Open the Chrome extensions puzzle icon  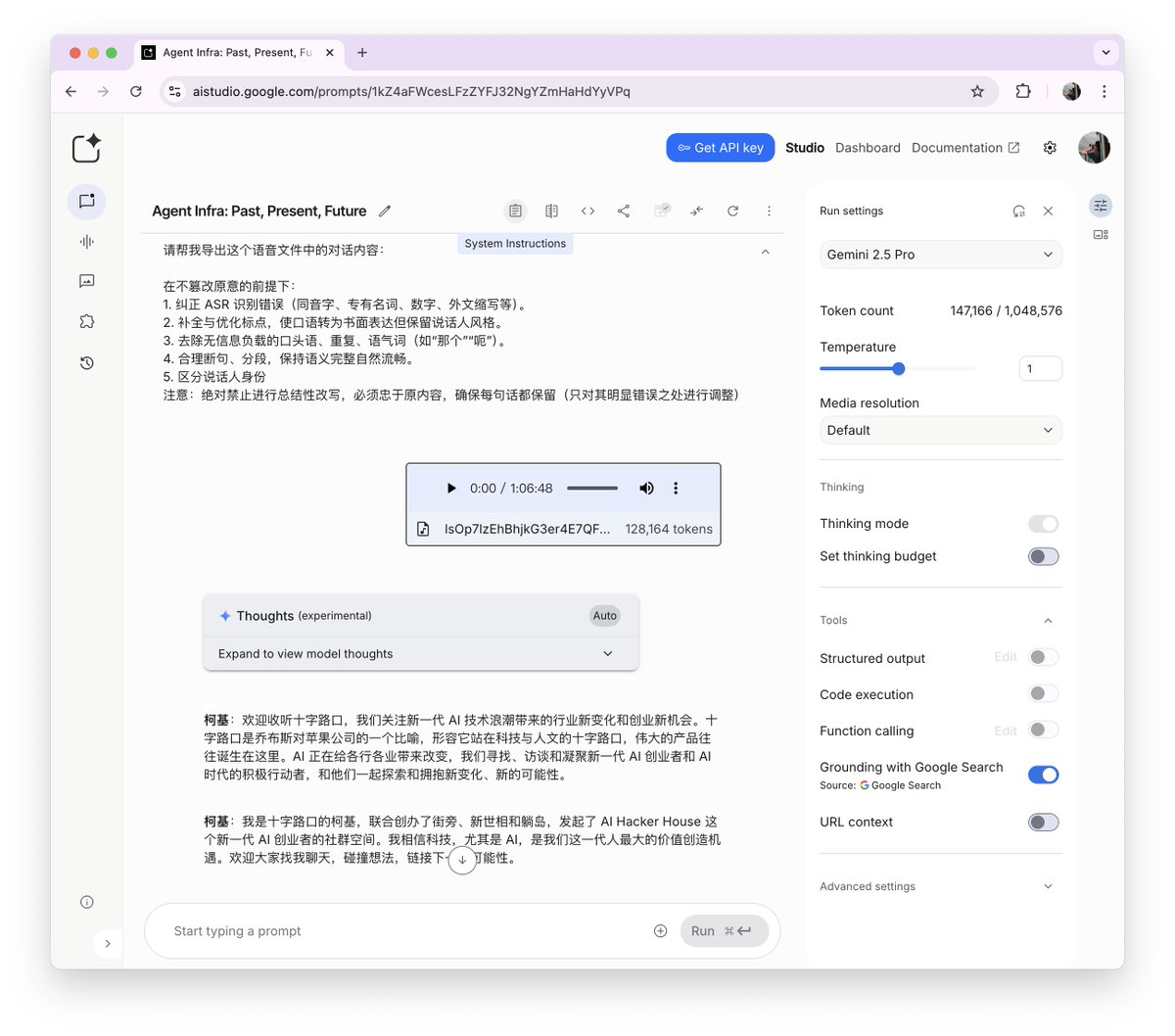pyautogui.click(x=1023, y=91)
